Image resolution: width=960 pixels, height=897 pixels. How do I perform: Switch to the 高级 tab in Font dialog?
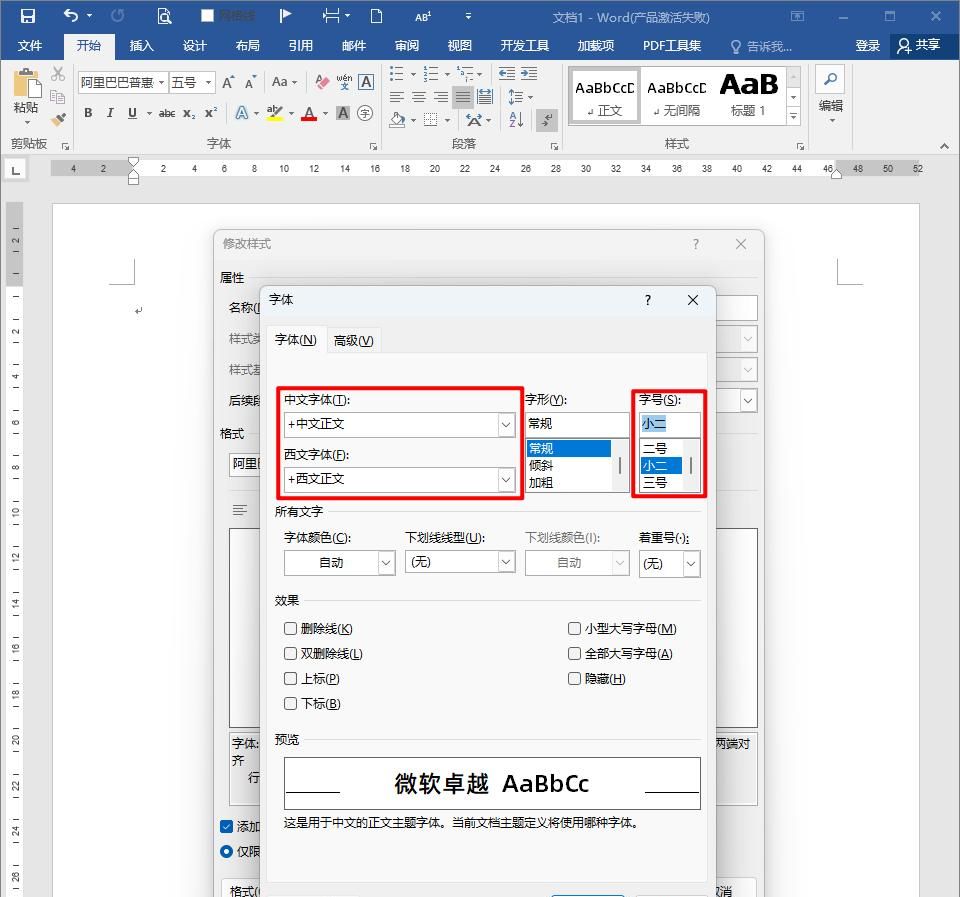coord(352,339)
